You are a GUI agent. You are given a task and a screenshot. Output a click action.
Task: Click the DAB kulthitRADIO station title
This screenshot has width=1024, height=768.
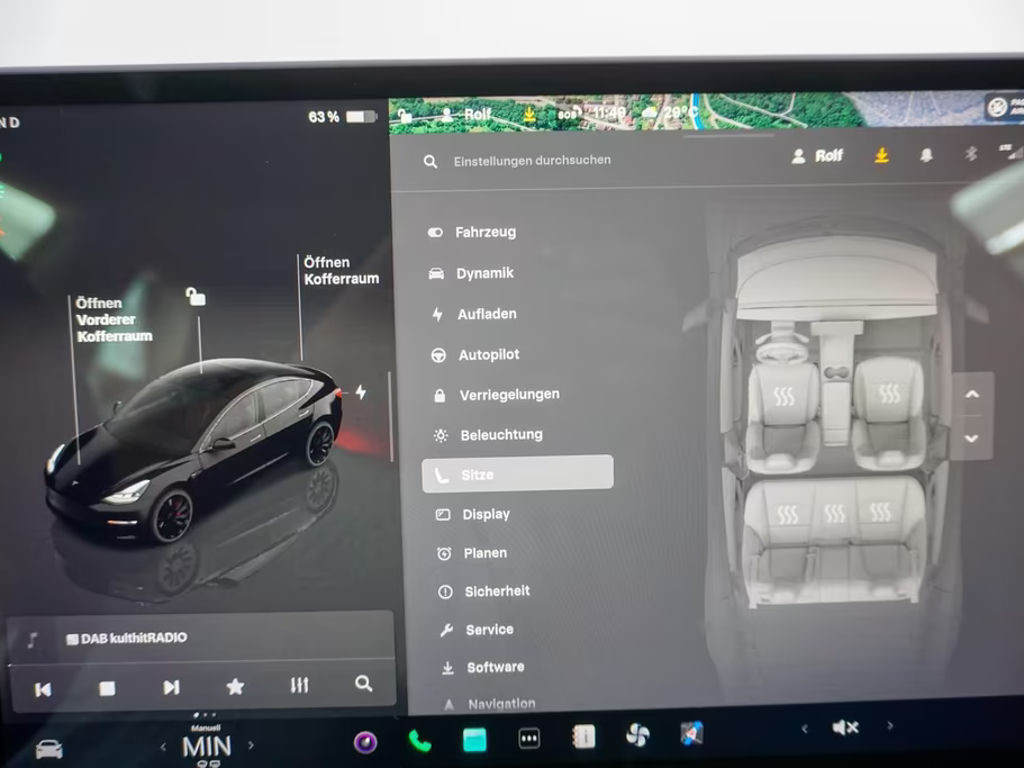133,638
